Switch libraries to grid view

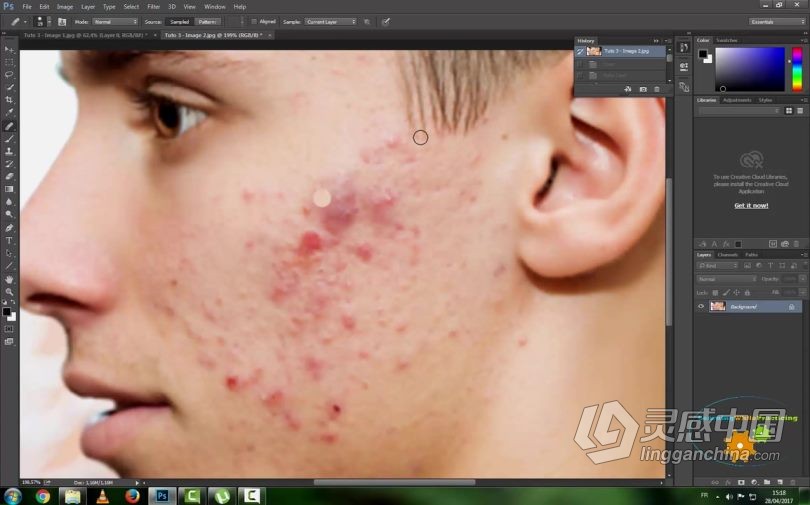pyautogui.click(x=789, y=111)
